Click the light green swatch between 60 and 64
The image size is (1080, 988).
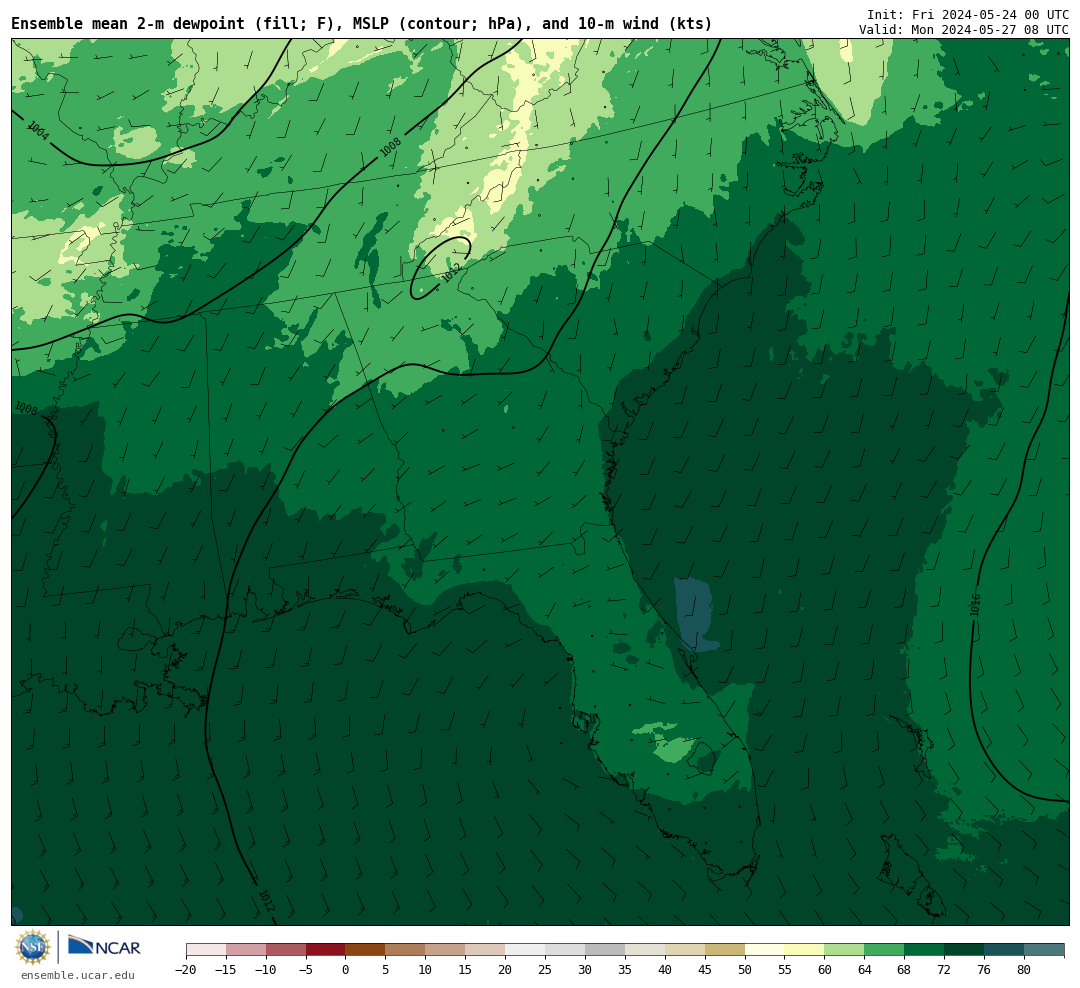[845, 950]
